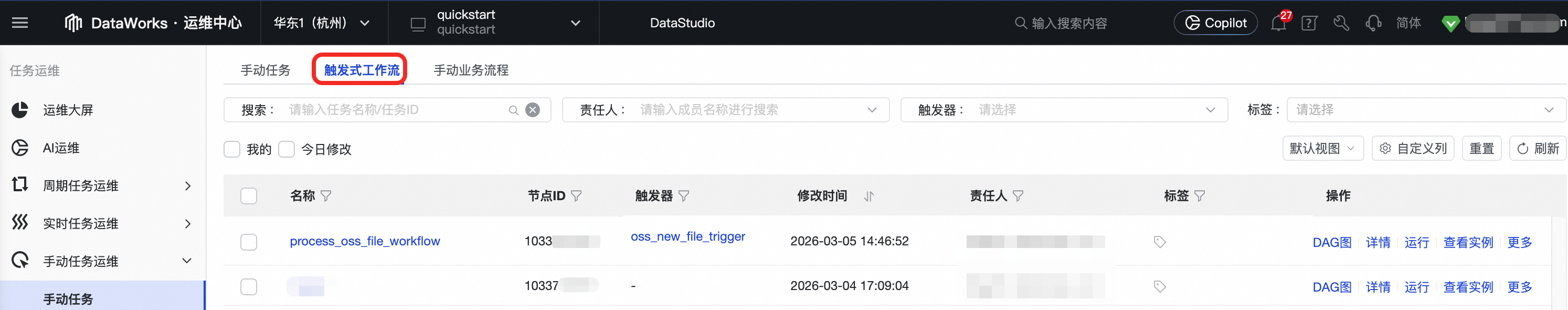Check the process_oss_file_workflow row checkbox
The width and height of the screenshot is (1568, 310).
[248, 242]
